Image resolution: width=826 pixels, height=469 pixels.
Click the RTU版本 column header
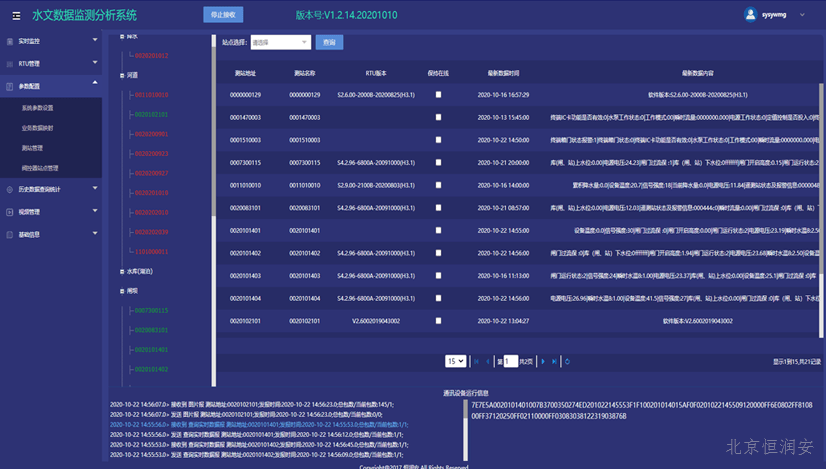376,73
